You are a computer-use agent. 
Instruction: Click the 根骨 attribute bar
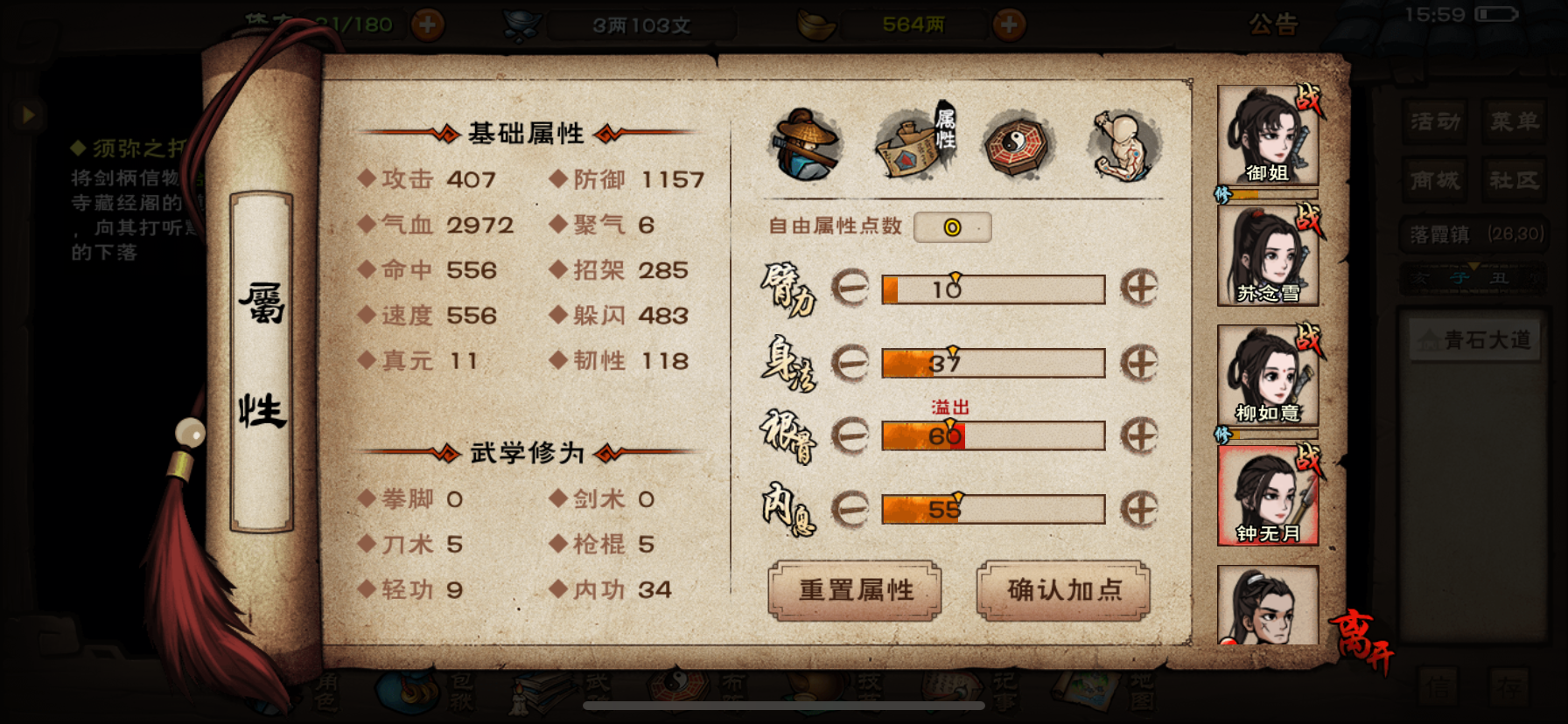[x=993, y=435]
